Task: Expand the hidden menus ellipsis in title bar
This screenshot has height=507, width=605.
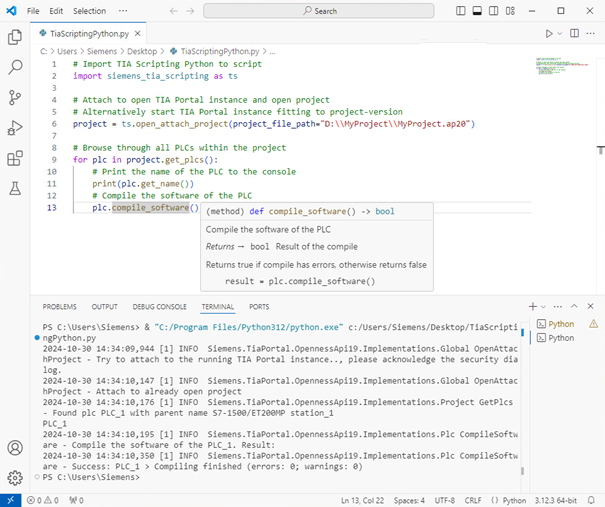Action: click(123, 11)
